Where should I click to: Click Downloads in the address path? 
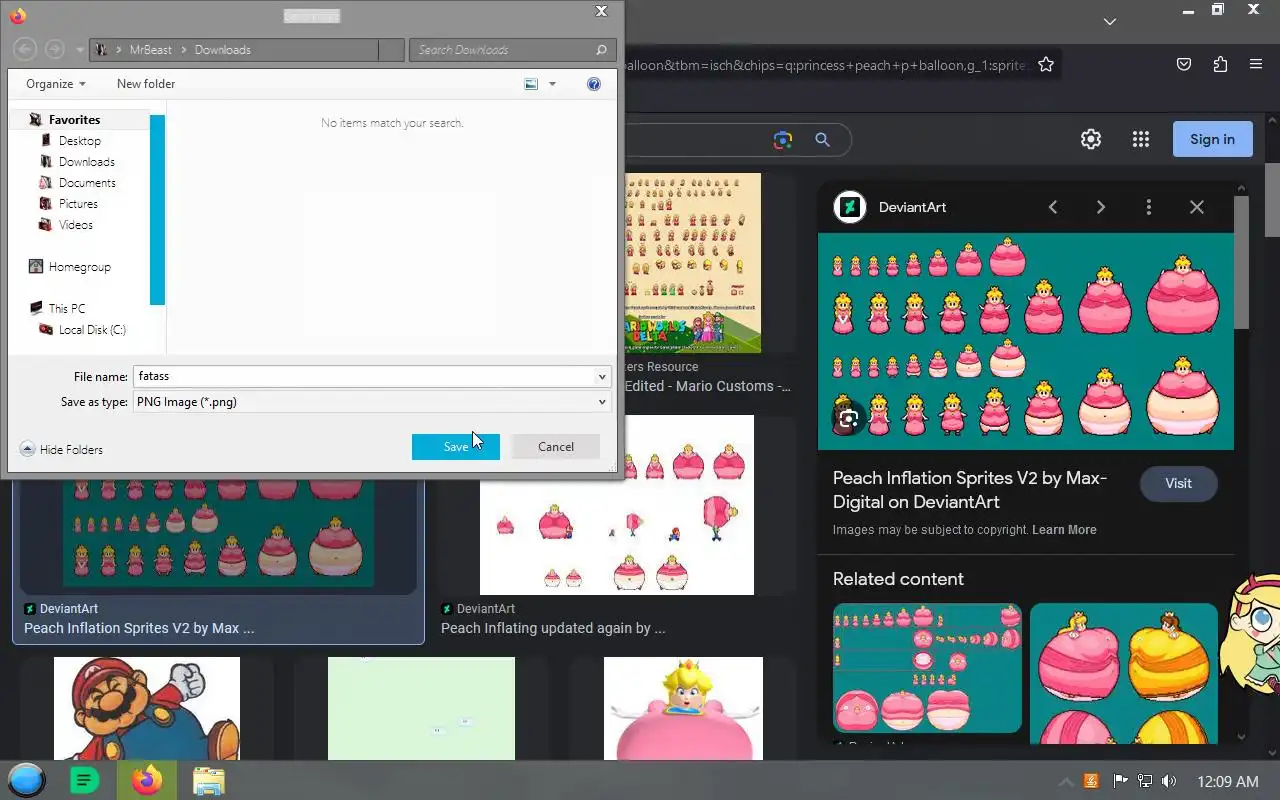(223, 50)
